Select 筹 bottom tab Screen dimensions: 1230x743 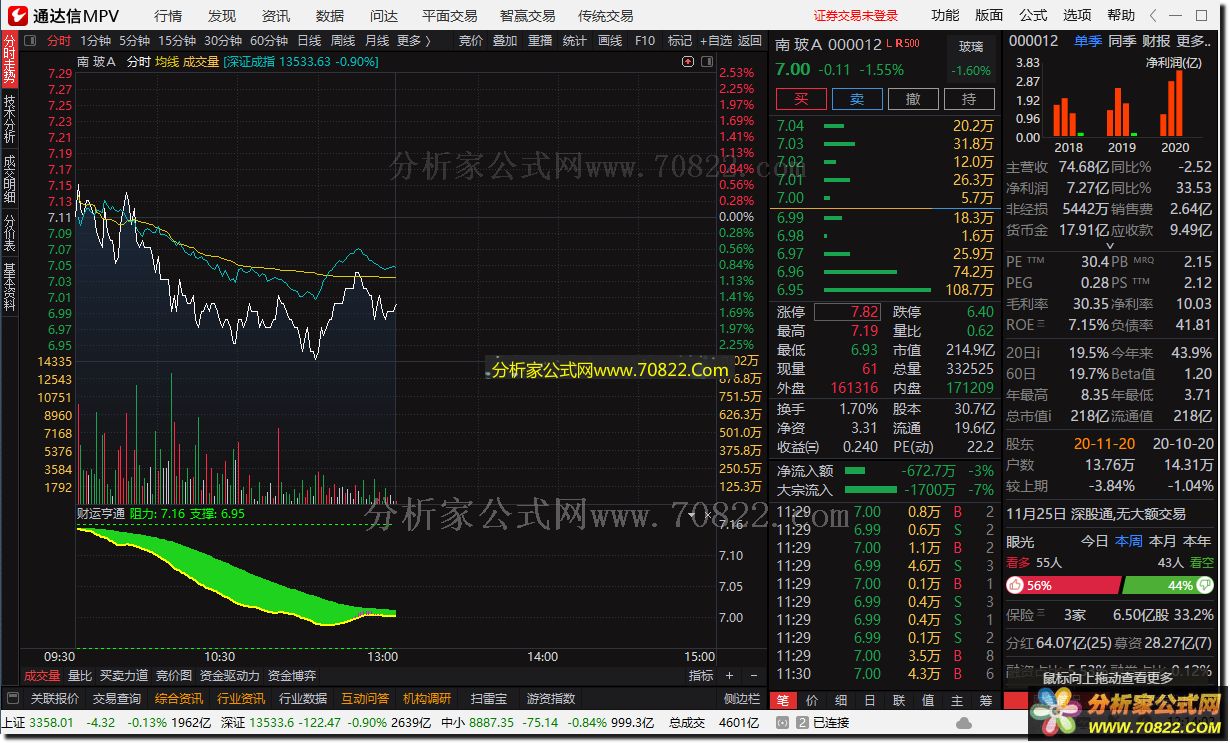[986, 701]
